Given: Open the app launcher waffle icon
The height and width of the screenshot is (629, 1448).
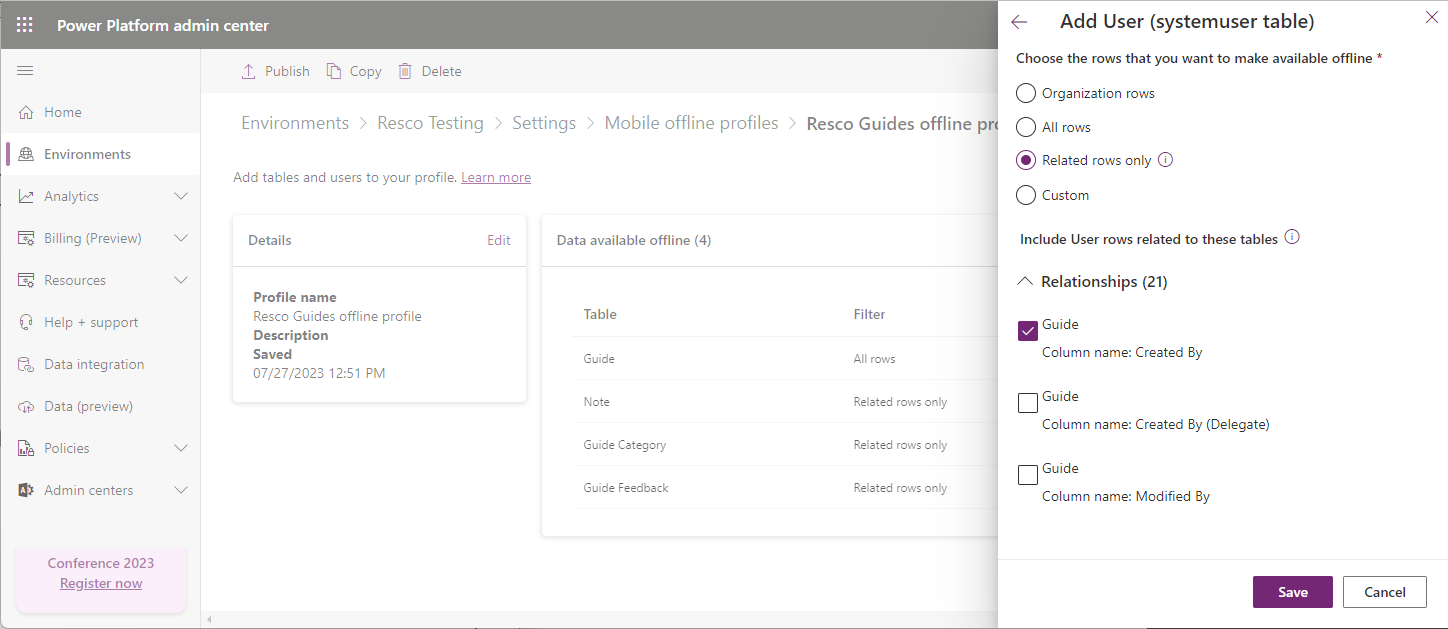Looking at the screenshot, I should 25,25.
